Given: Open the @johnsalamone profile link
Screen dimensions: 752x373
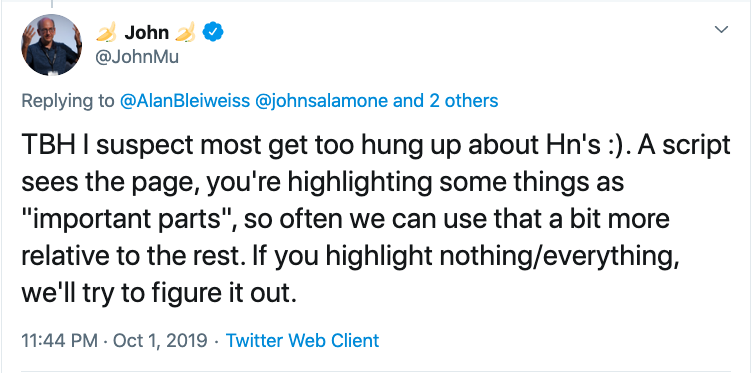Looking at the screenshot, I should (322, 101).
